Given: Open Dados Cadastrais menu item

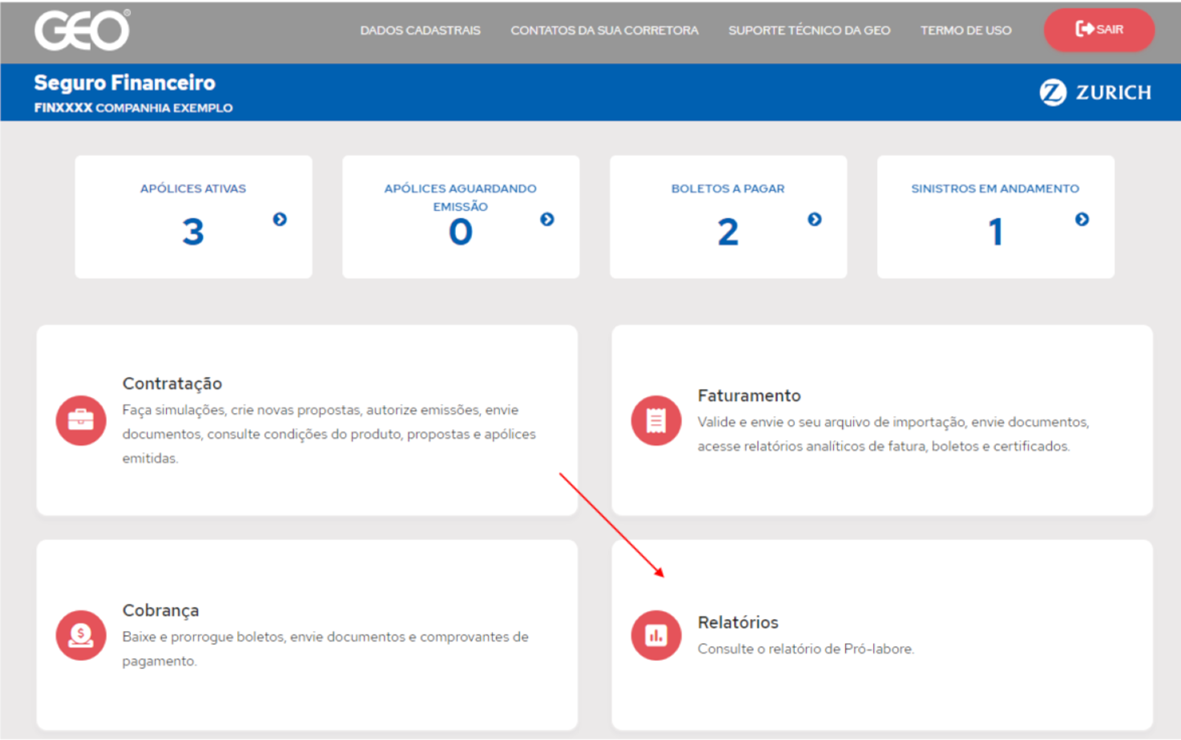Looking at the screenshot, I should pos(420,30).
